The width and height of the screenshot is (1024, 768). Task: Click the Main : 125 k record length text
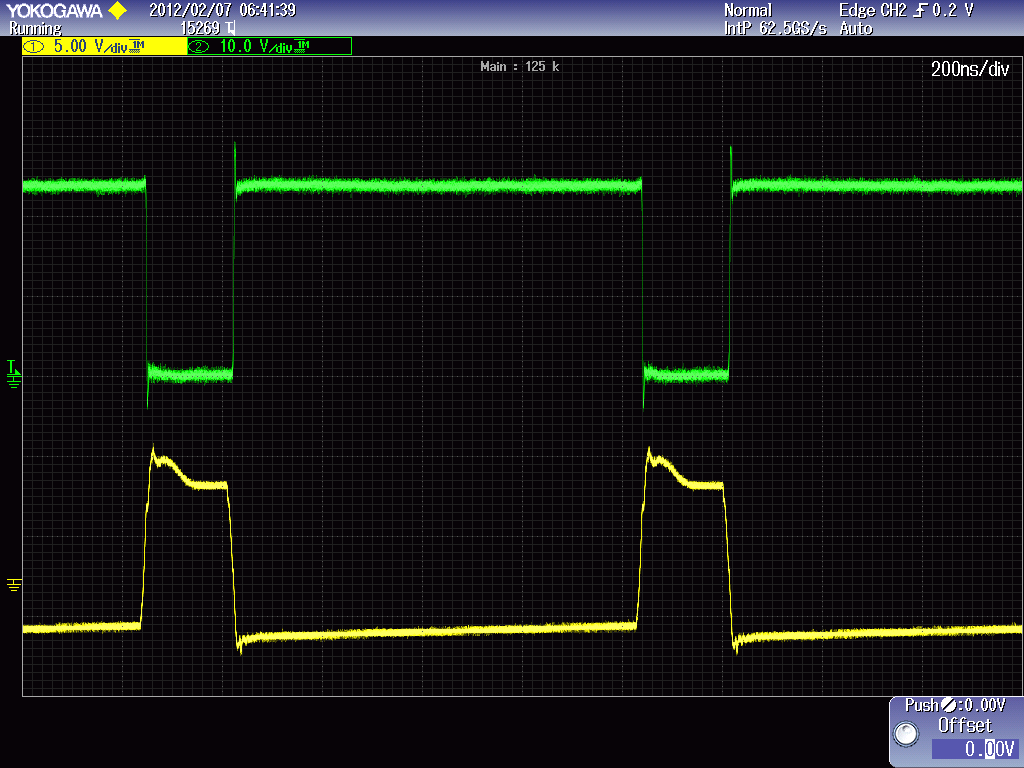click(520, 67)
